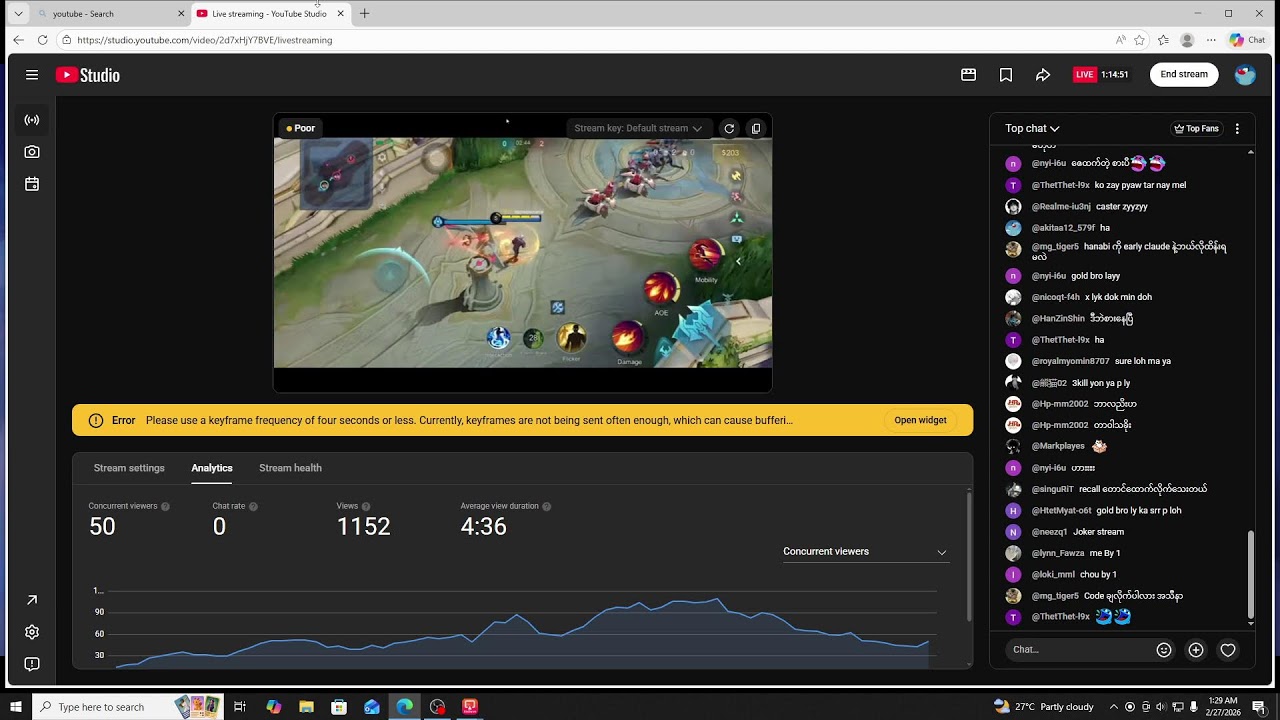The width and height of the screenshot is (1280, 720).
Task: Click the 4:36 average view duration value
Action: point(483,527)
